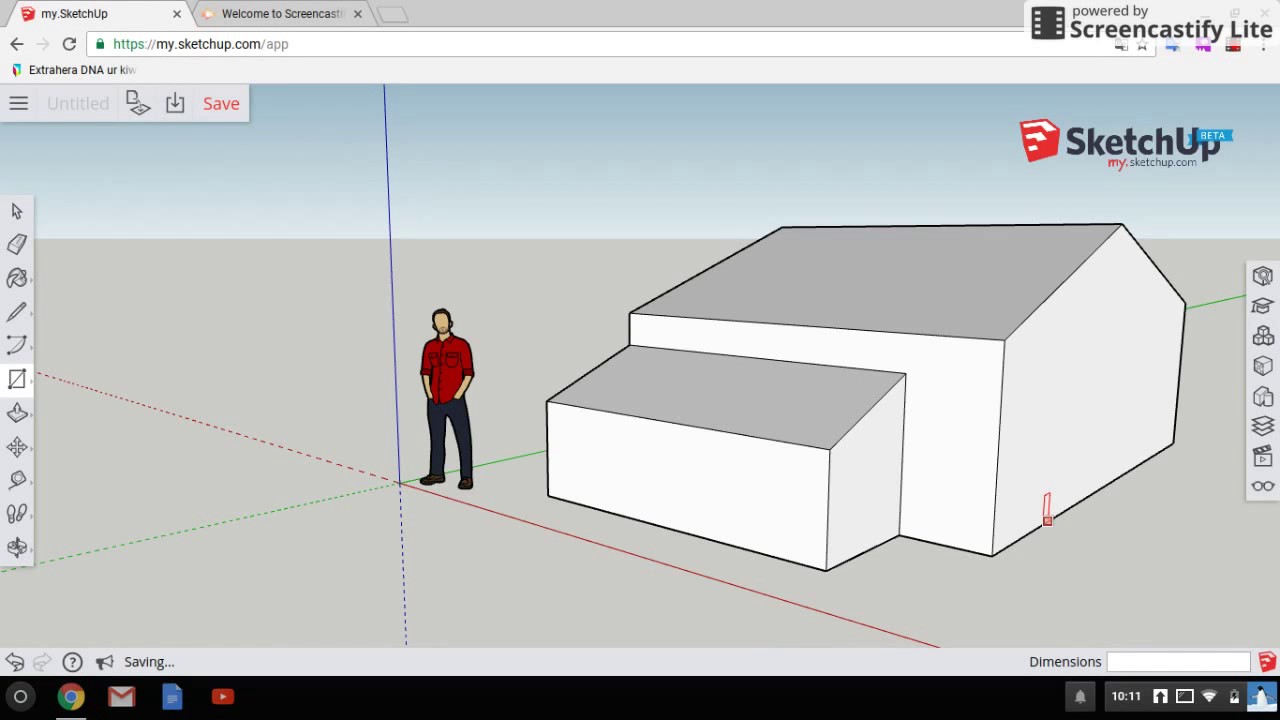Activate the Push/Pull tool
This screenshot has width=1280, height=720.
(x=17, y=413)
